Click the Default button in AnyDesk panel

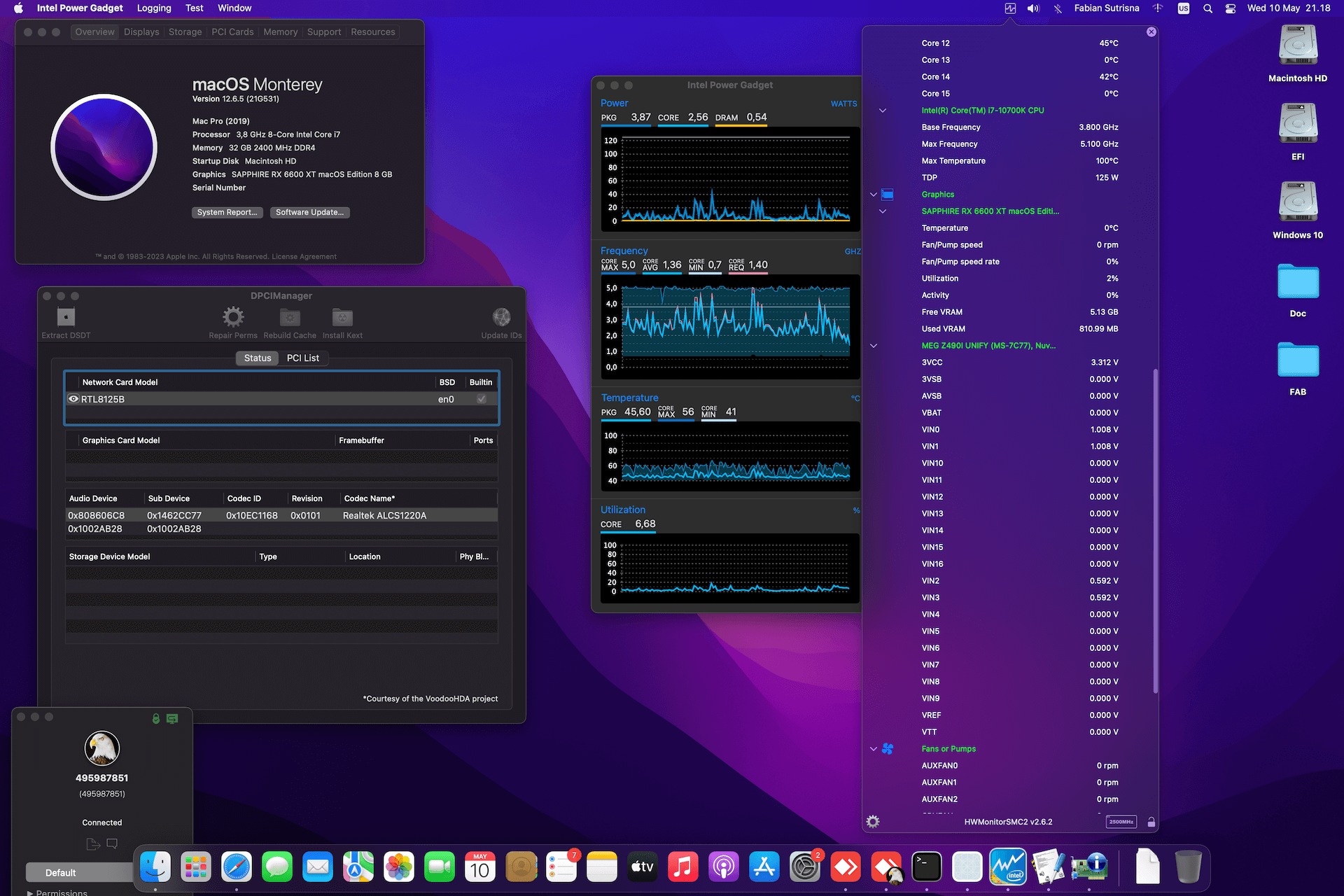pyautogui.click(x=78, y=873)
